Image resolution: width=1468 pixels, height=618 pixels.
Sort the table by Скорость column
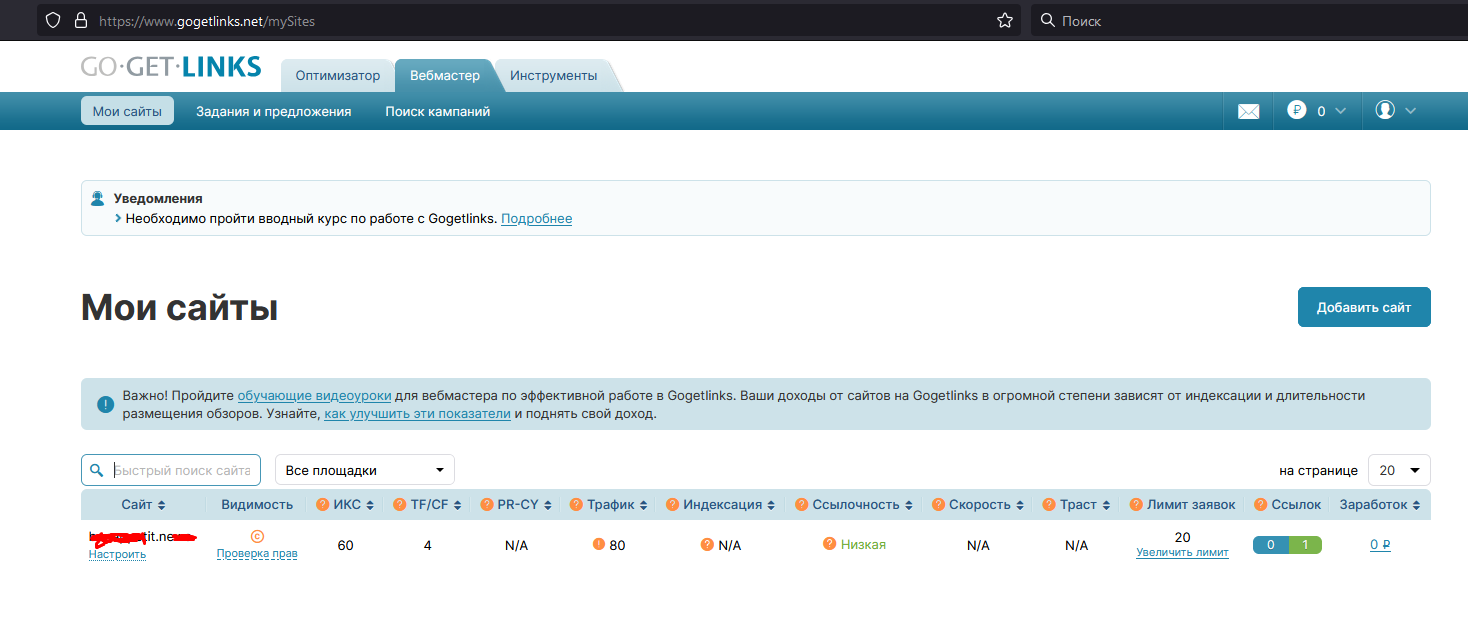986,505
